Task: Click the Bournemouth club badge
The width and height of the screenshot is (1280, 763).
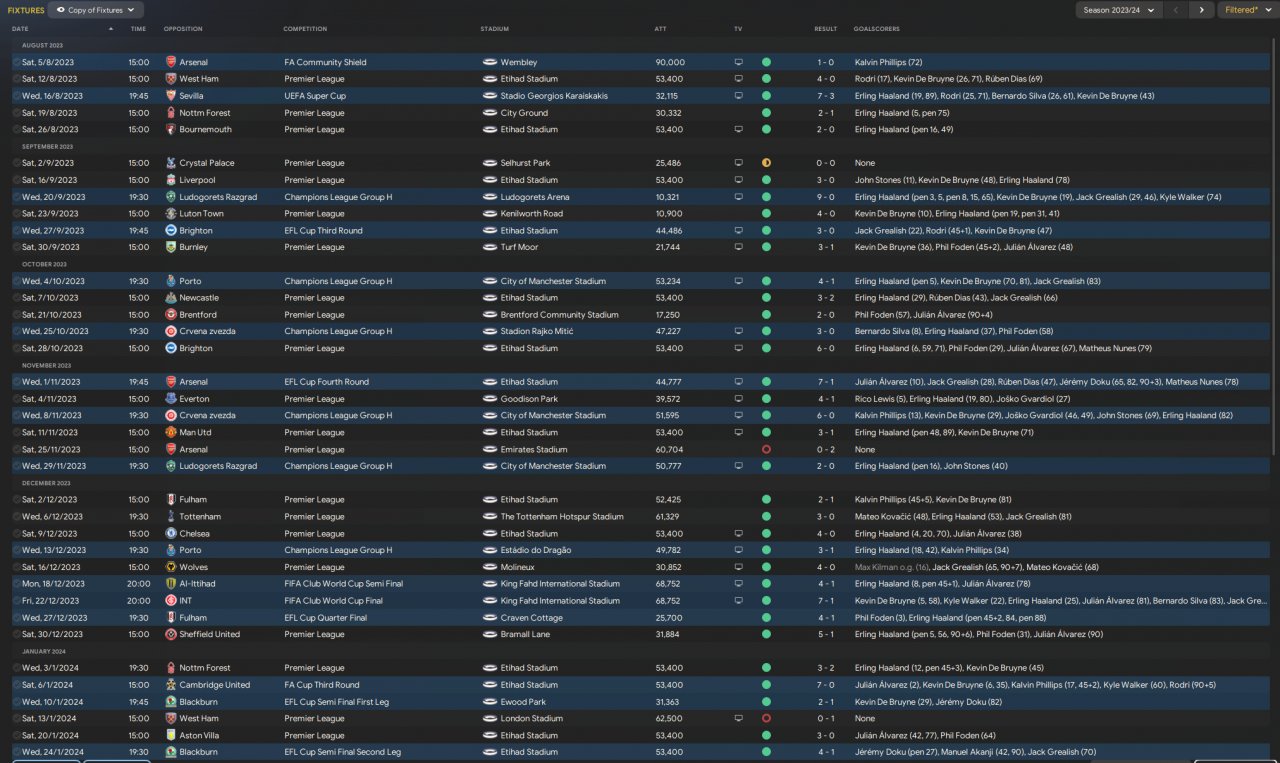Action: 171,129
